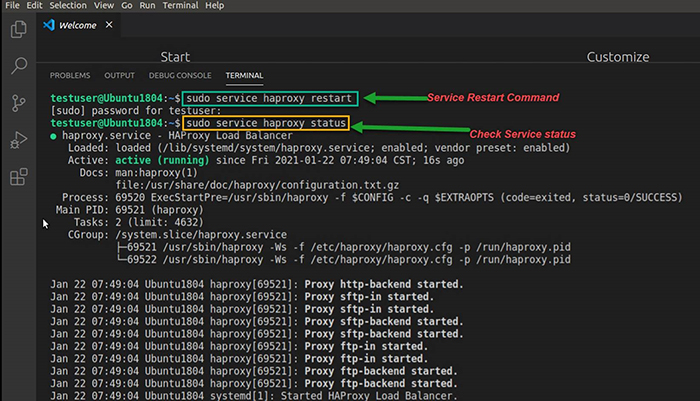The image size is (700, 401).
Task: Select the Welcome editor tab
Action: (x=78, y=24)
